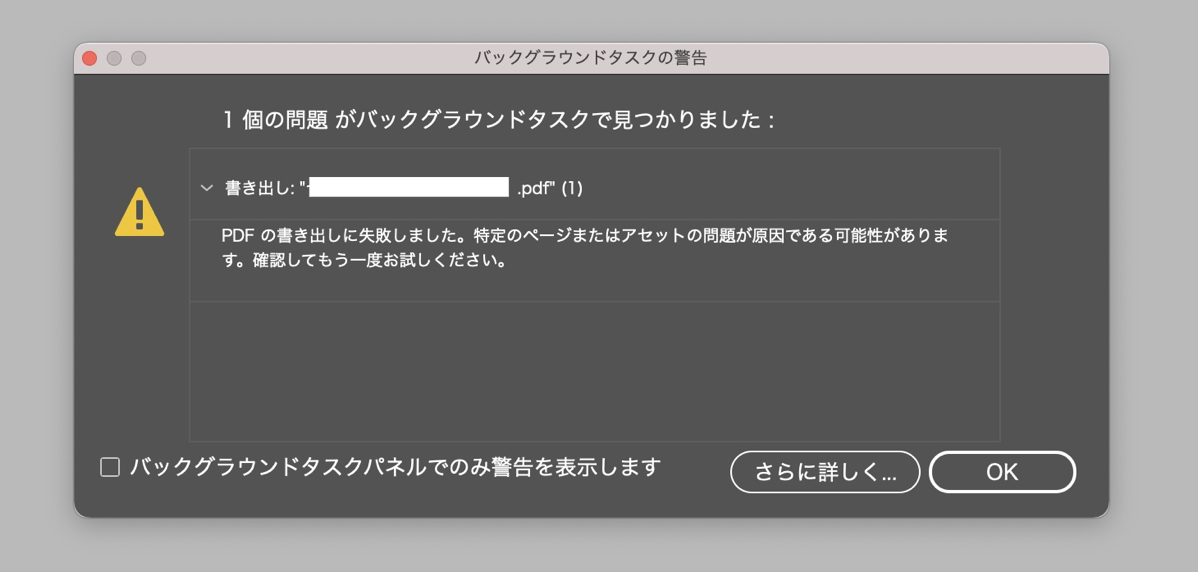Screen dimensions: 1198x572
Task: Click the disabled minimize window button
Action: [x=114, y=58]
